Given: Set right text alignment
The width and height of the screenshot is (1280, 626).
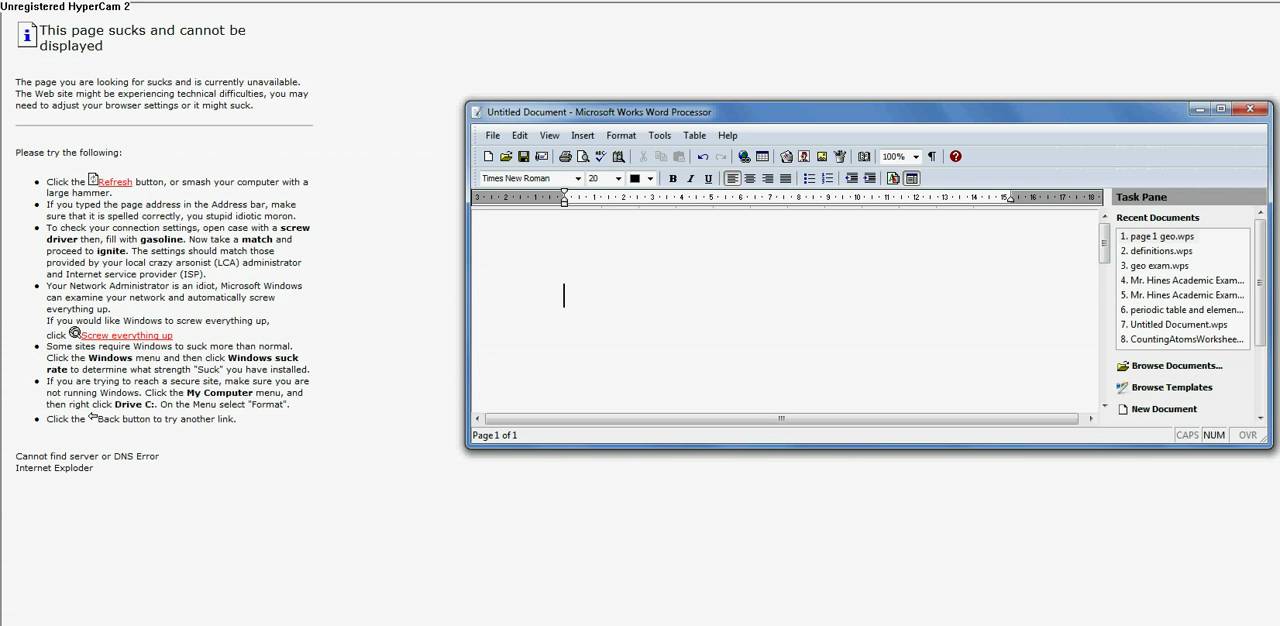Looking at the screenshot, I should pyautogui.click(x=768, y=178).
